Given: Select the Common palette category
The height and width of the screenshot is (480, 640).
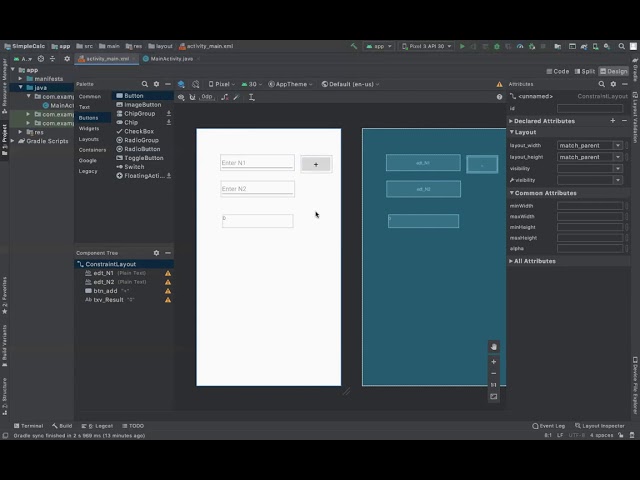Looking at the screenshot, I should [90, 96].
